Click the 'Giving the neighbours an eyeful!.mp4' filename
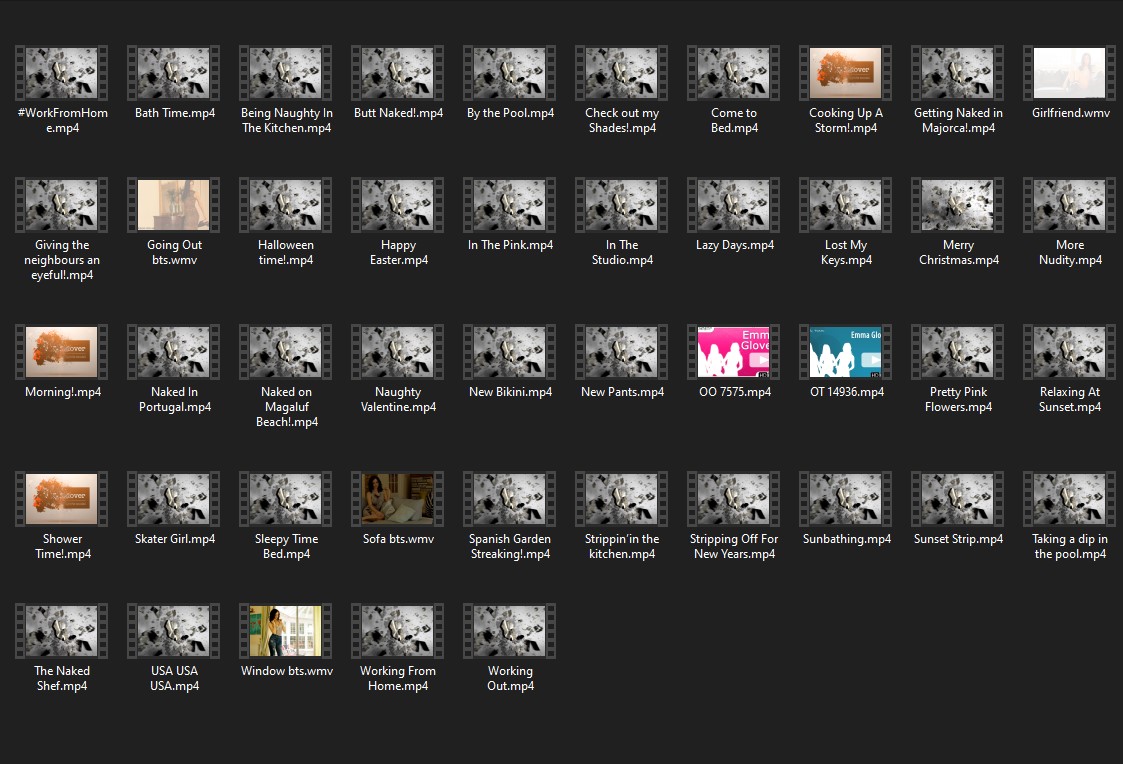Screen dimensions: 1123x764 [62, 260]
